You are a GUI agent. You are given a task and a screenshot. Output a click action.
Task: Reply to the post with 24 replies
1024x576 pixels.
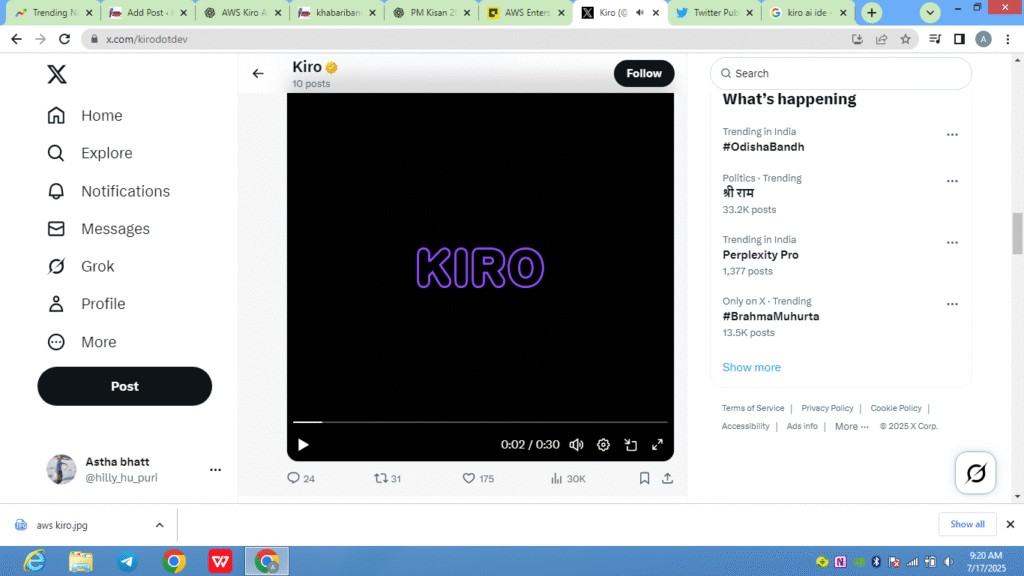point(301,478)
